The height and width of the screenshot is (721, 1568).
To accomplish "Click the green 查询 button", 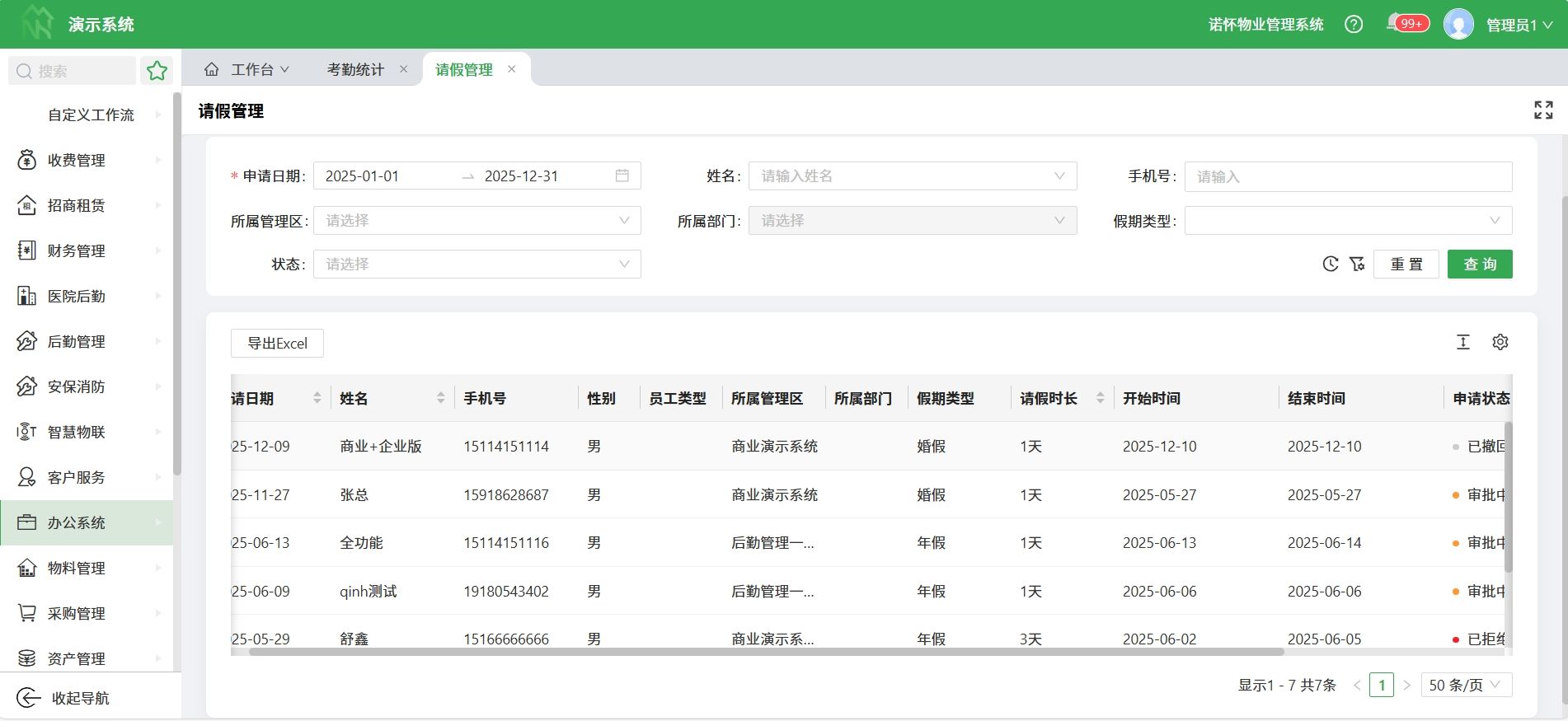I will [1479, 265].
